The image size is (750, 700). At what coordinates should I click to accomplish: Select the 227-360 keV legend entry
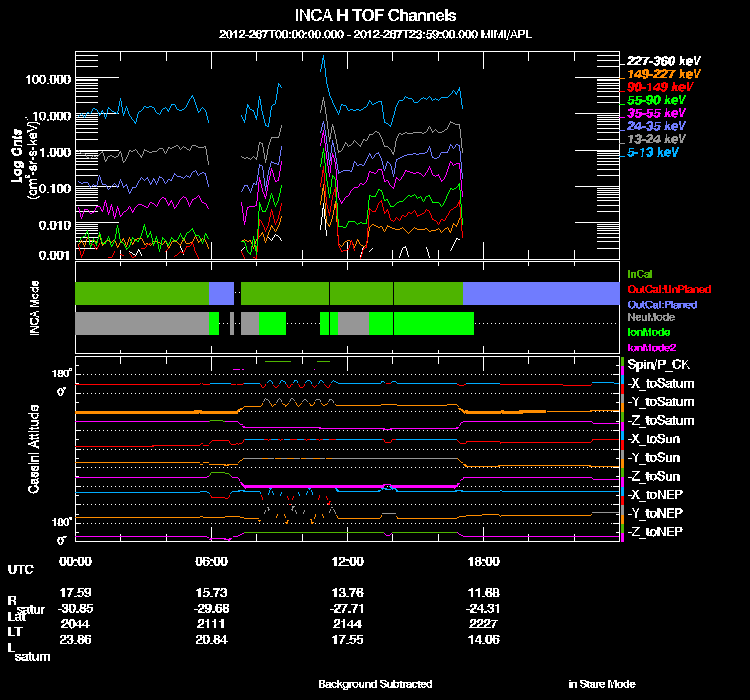pos(663,61)
